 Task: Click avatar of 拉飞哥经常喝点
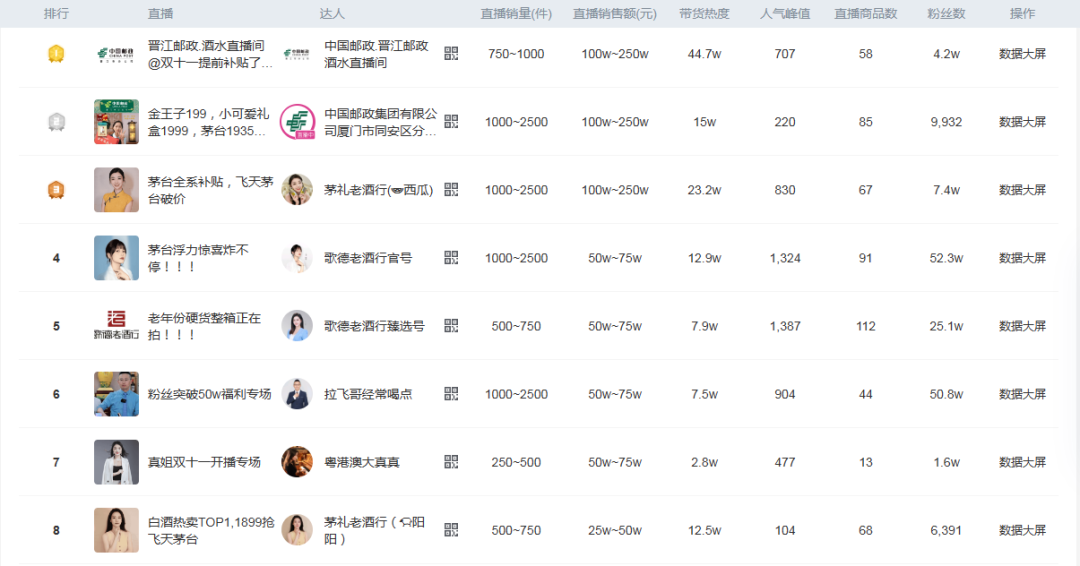[297, 394]
